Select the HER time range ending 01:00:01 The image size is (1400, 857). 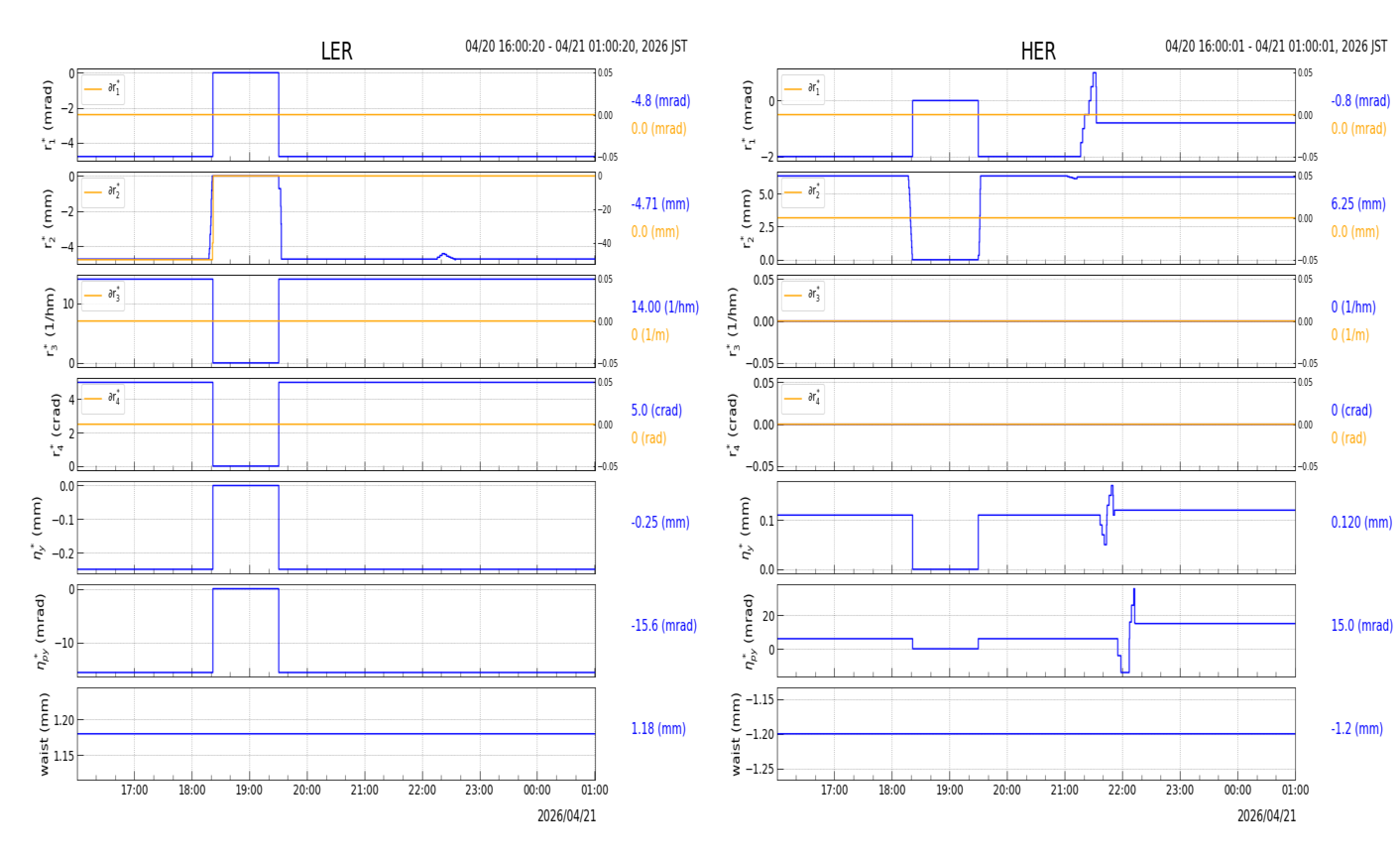click(x=1276, y=47)
